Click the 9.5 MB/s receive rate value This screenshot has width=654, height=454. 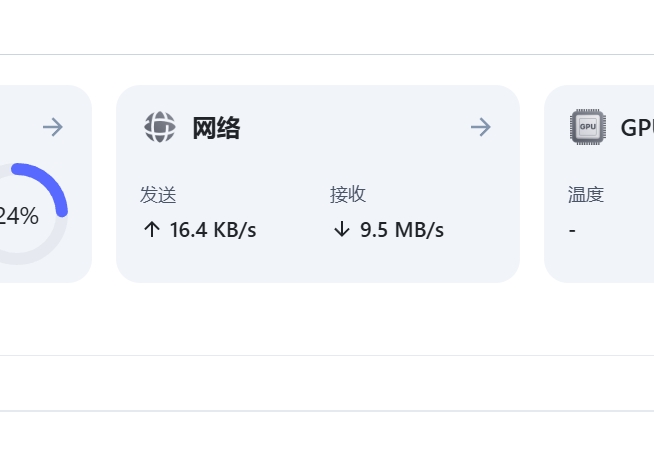[x=402, y=230]
